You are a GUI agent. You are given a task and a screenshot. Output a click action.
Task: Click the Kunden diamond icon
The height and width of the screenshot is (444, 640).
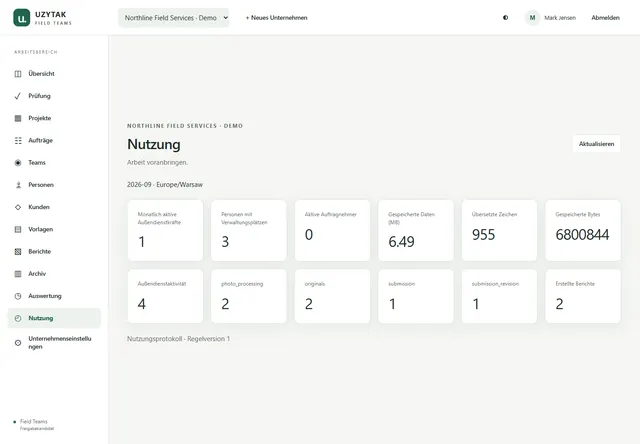pos(18,207)
